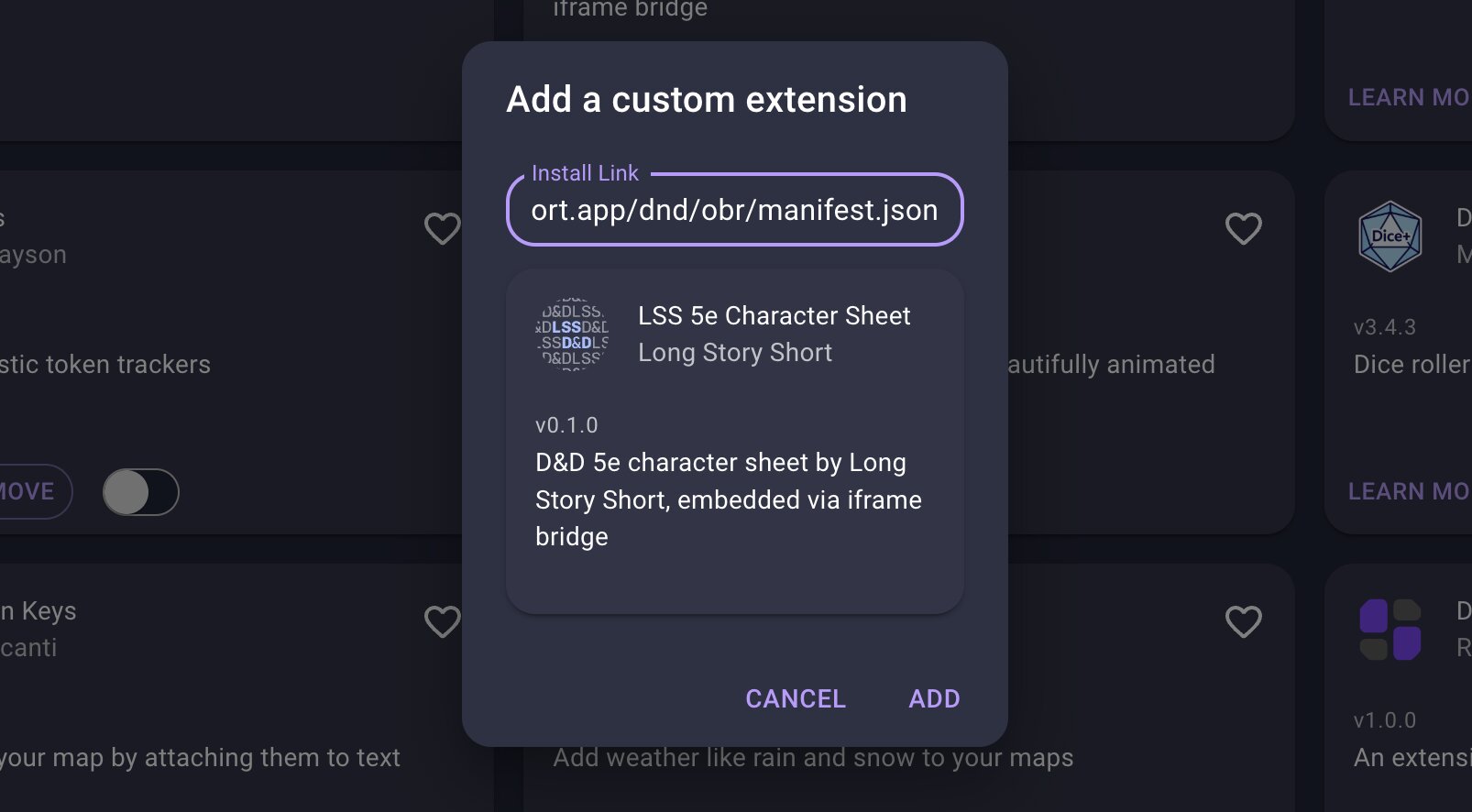This screenshot has height=812, width=1472.
Task: Click the D&D 5e character sheet description
Action: point(729,499)
